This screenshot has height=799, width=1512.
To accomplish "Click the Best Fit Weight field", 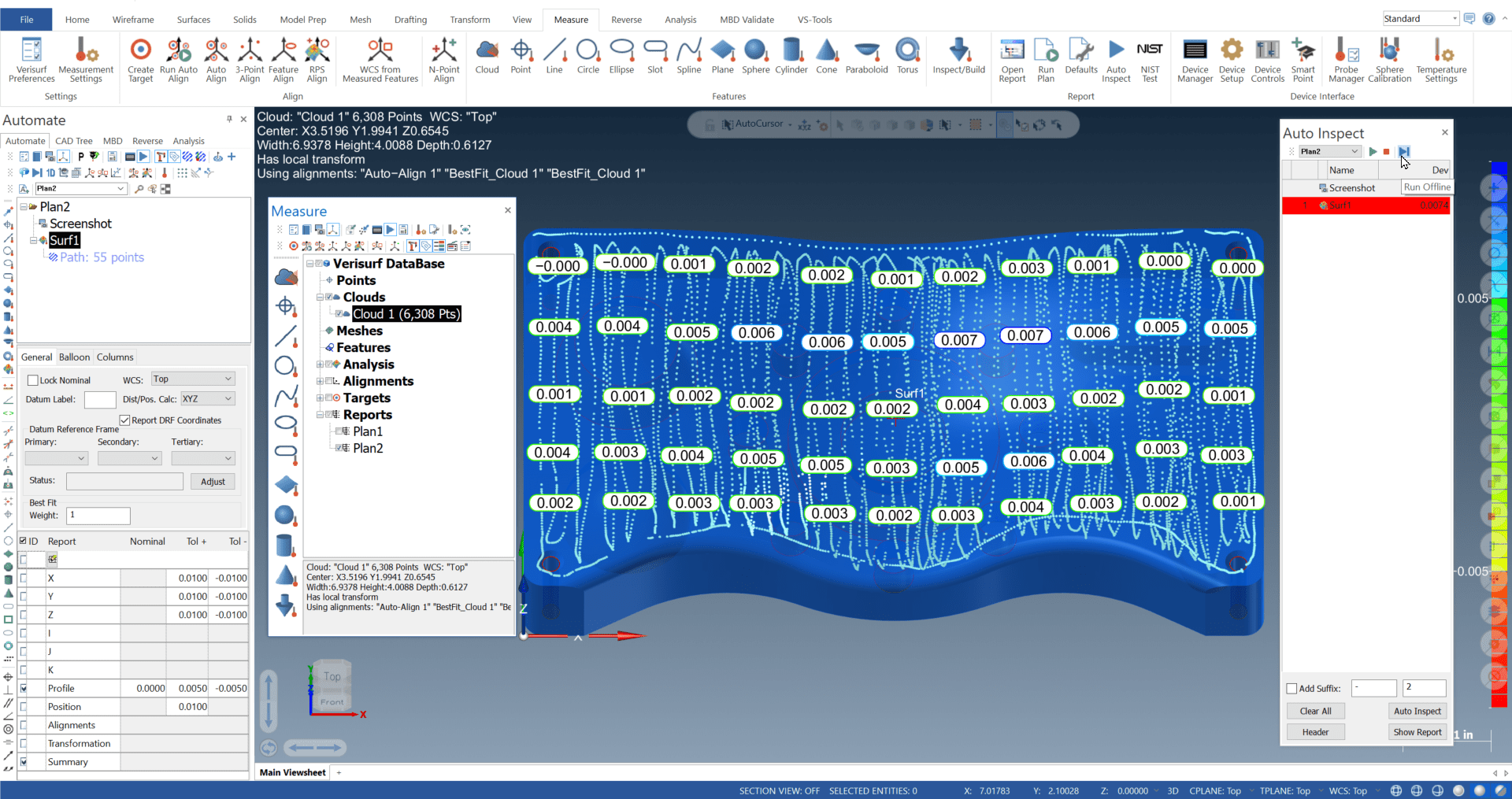I will pos(98,516).
